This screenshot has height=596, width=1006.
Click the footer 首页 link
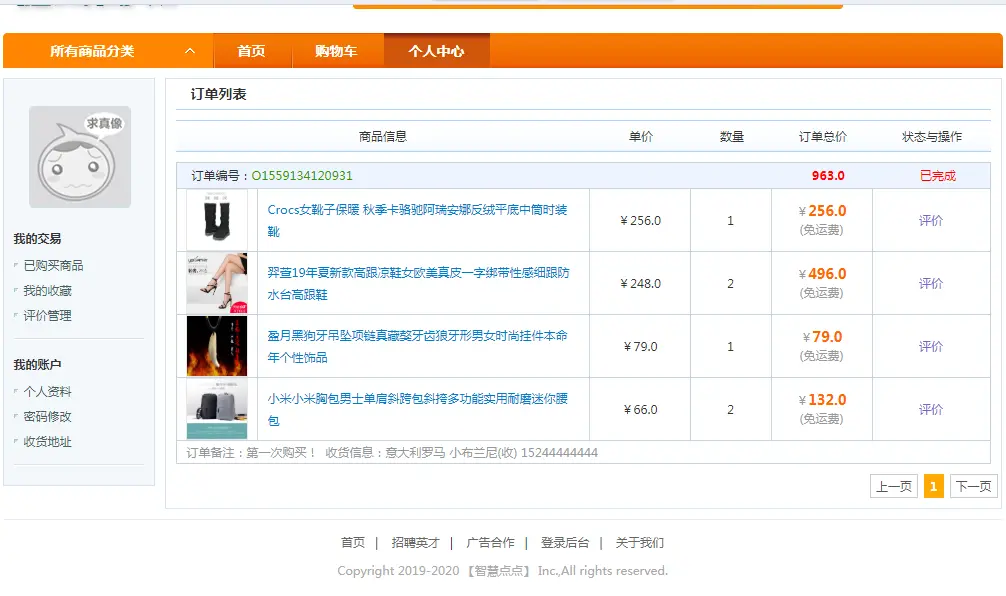(352, 543)
